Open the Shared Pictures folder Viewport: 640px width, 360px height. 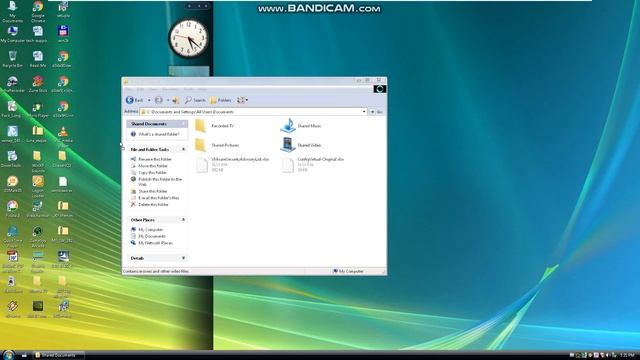(217, 145)
